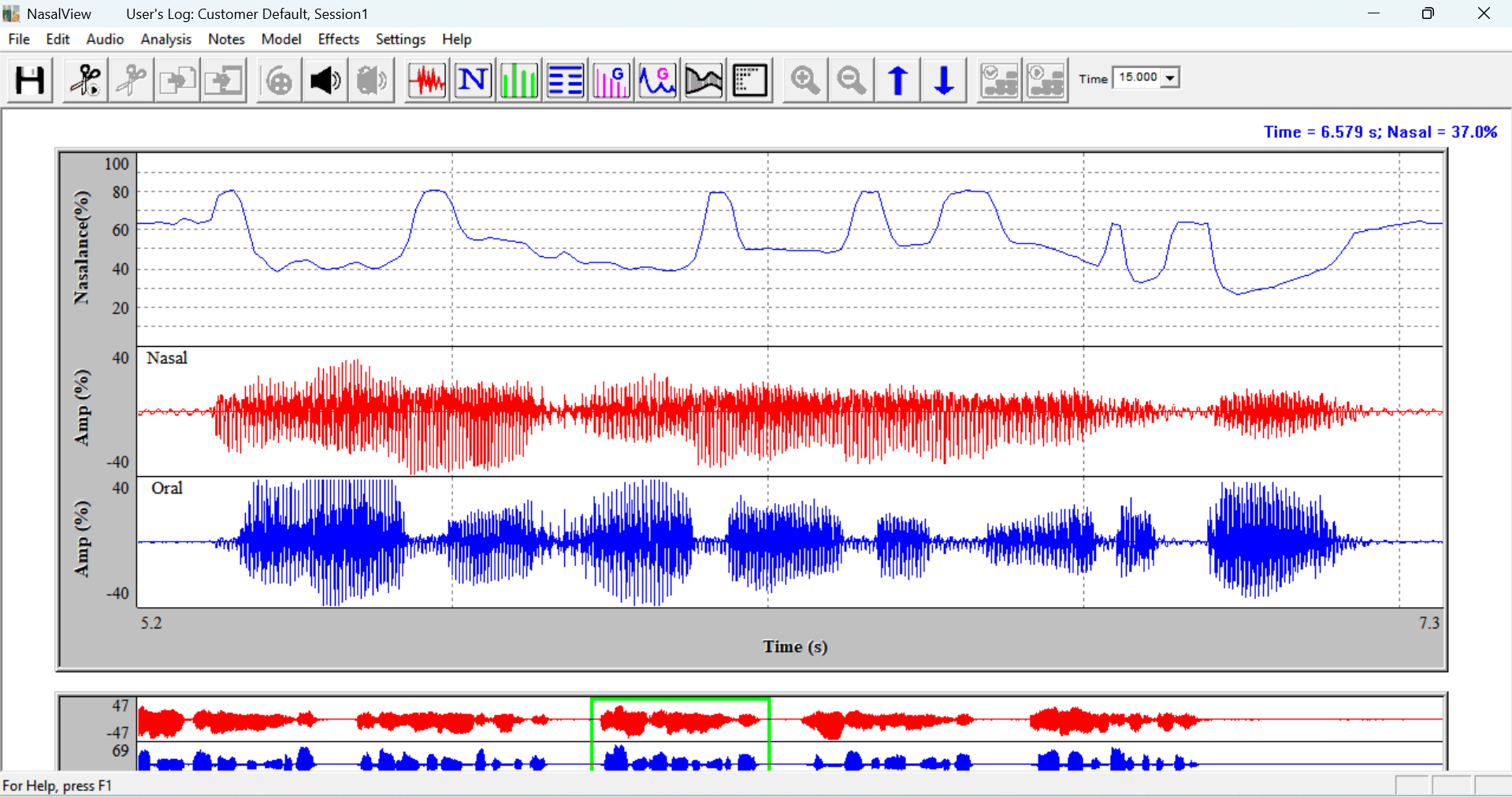Click the zoom in magnifier icon

pos(804,80)
